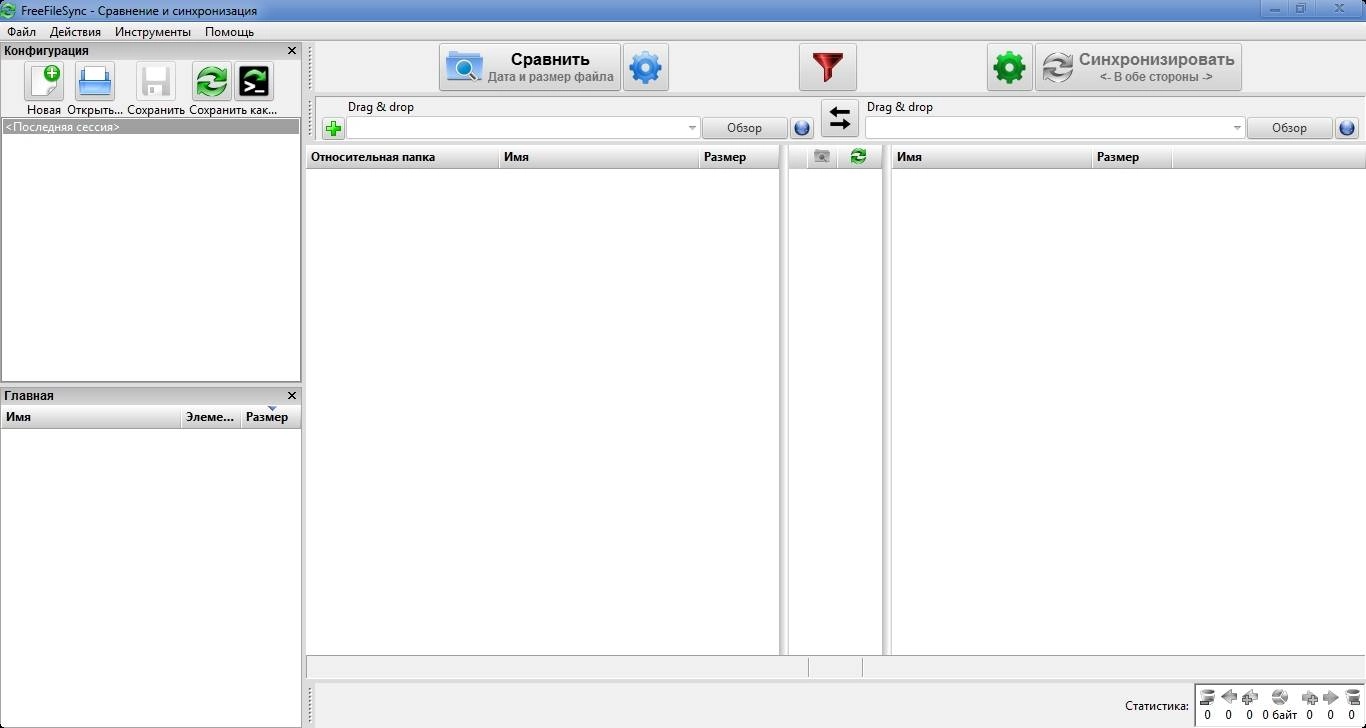Screen dimensions: 1366x728
Task: Click the left delete statistics icon
Action: tap(1207, 697)
